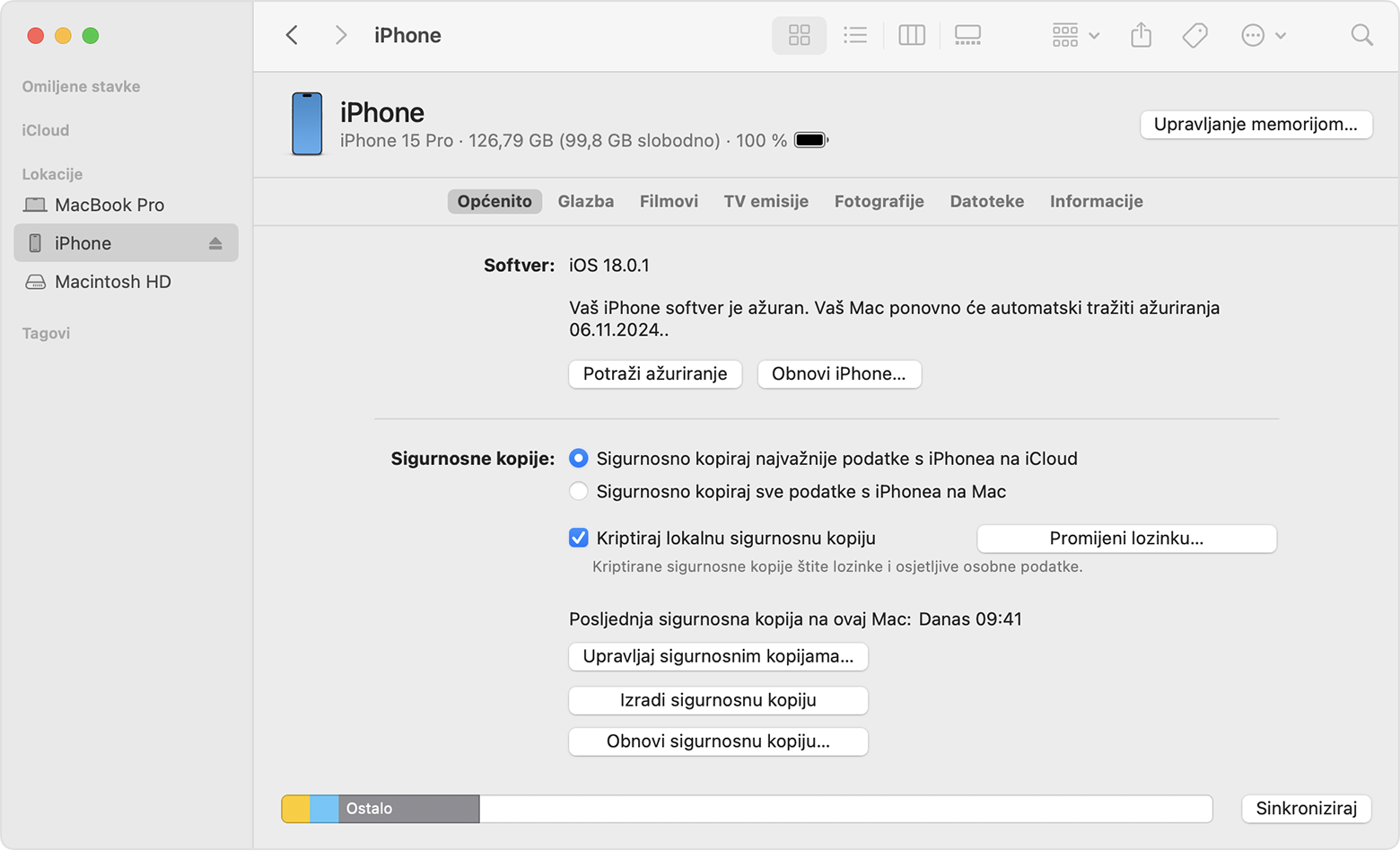Switch to column view

[912, 35]
